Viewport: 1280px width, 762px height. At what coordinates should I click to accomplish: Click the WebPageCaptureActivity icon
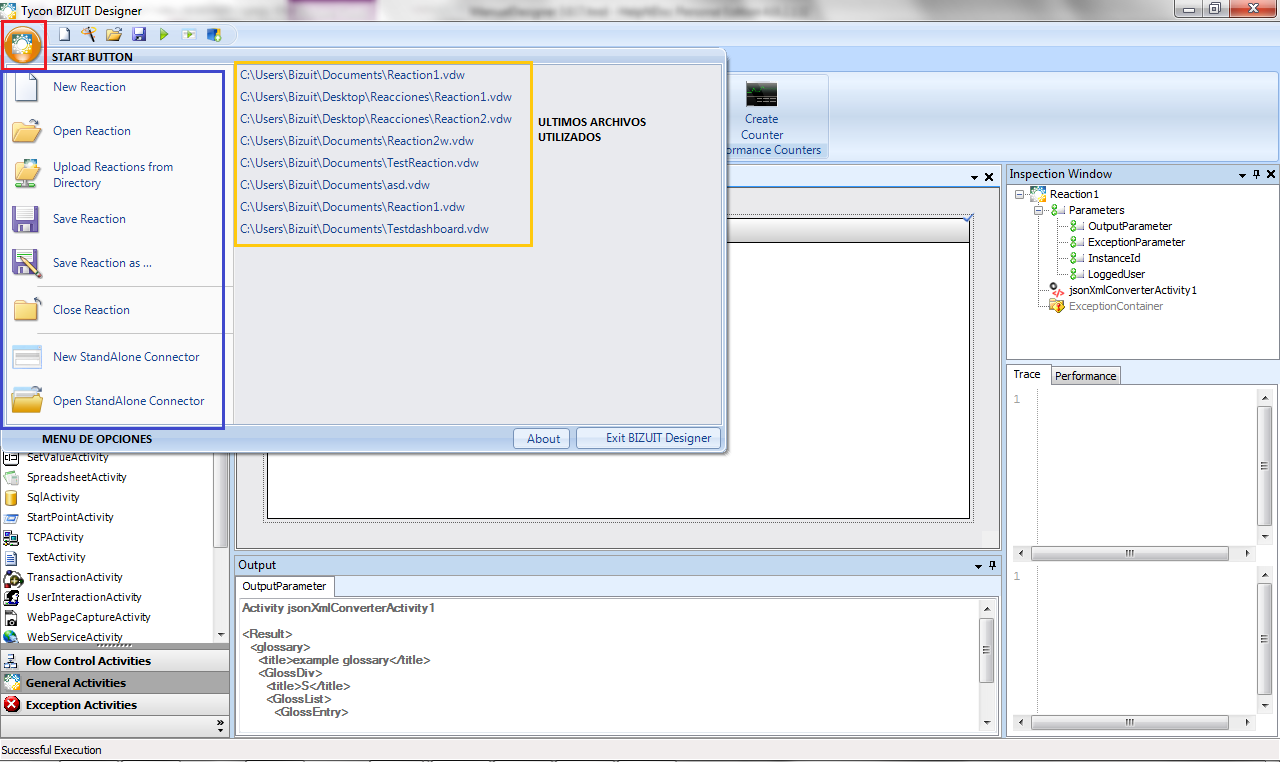(11, 617)
